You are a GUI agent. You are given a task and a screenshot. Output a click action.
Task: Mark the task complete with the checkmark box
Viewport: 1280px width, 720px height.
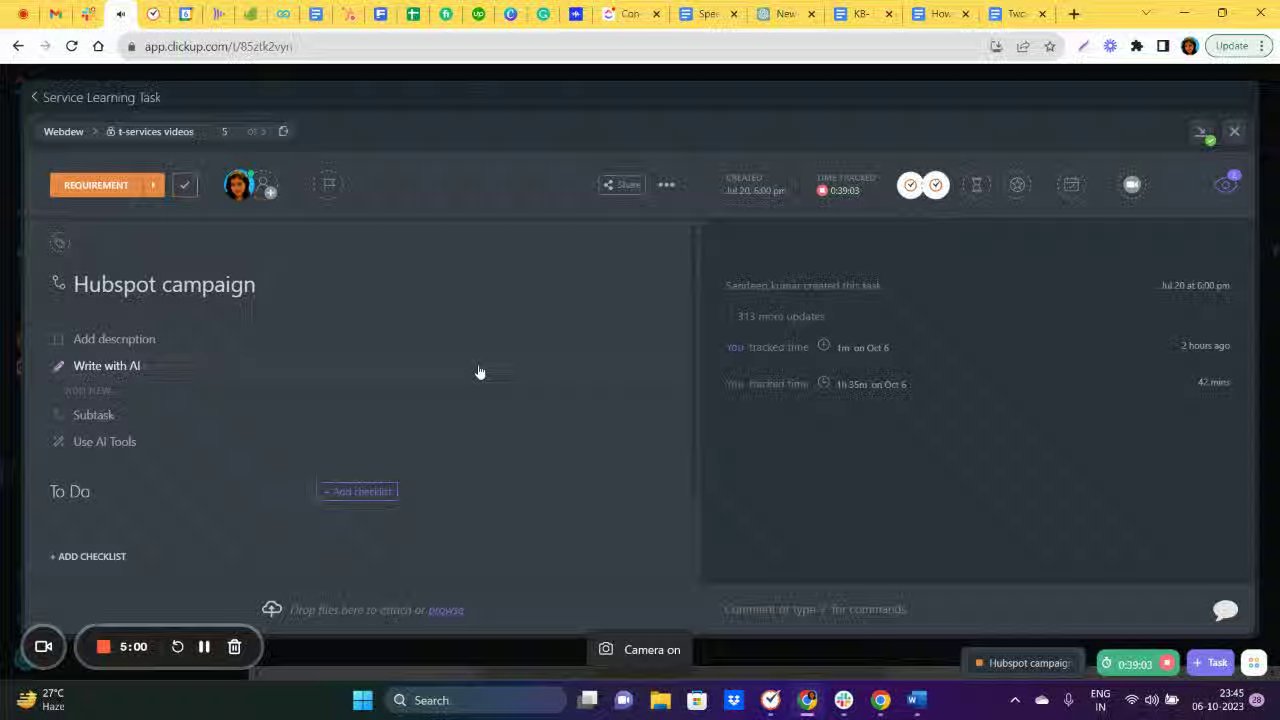point(184,185)
